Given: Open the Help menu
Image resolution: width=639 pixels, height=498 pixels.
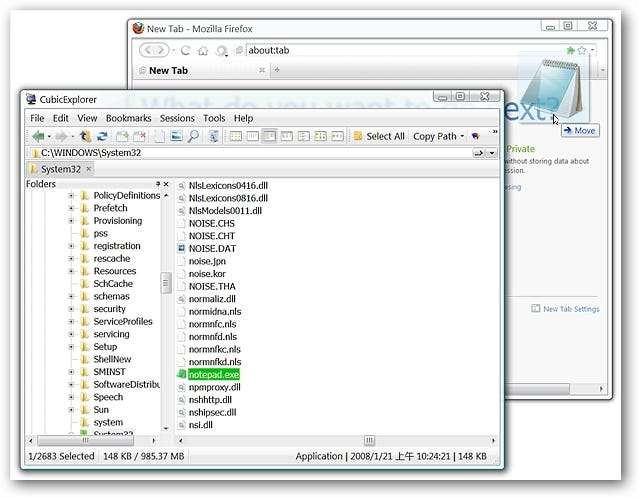Looking at the screenshot, I should coord(243,118).
